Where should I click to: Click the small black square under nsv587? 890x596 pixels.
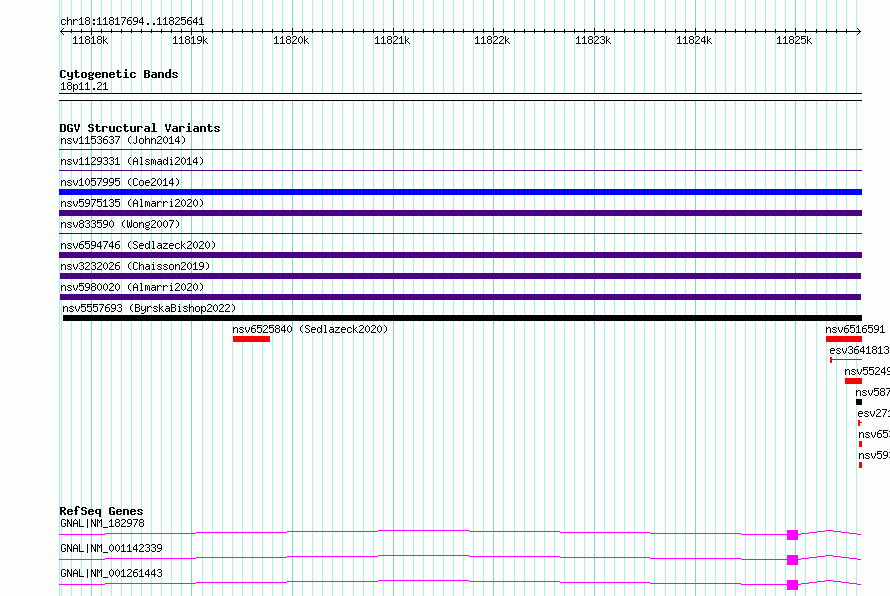coord(859,402)
